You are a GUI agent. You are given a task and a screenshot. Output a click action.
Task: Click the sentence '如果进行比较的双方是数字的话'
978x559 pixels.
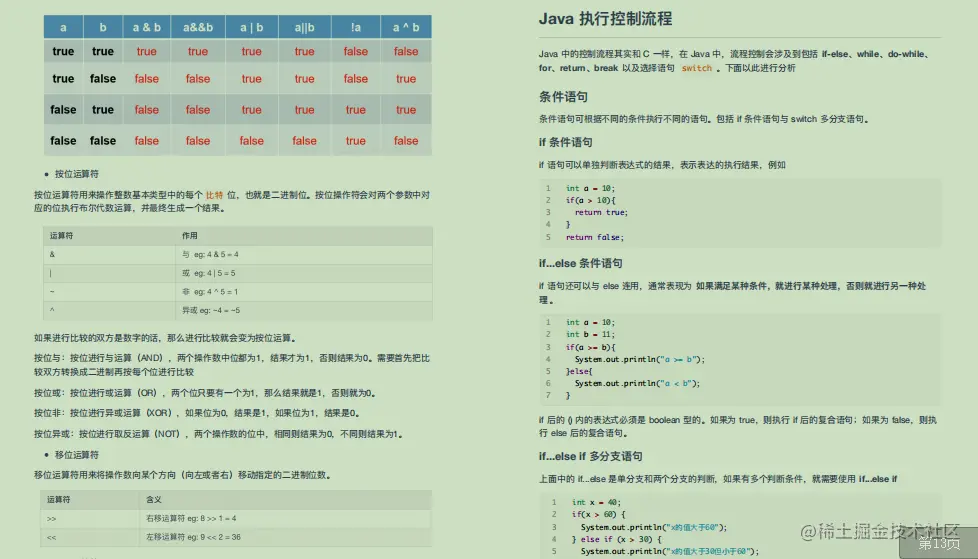[x=165, y=338]
